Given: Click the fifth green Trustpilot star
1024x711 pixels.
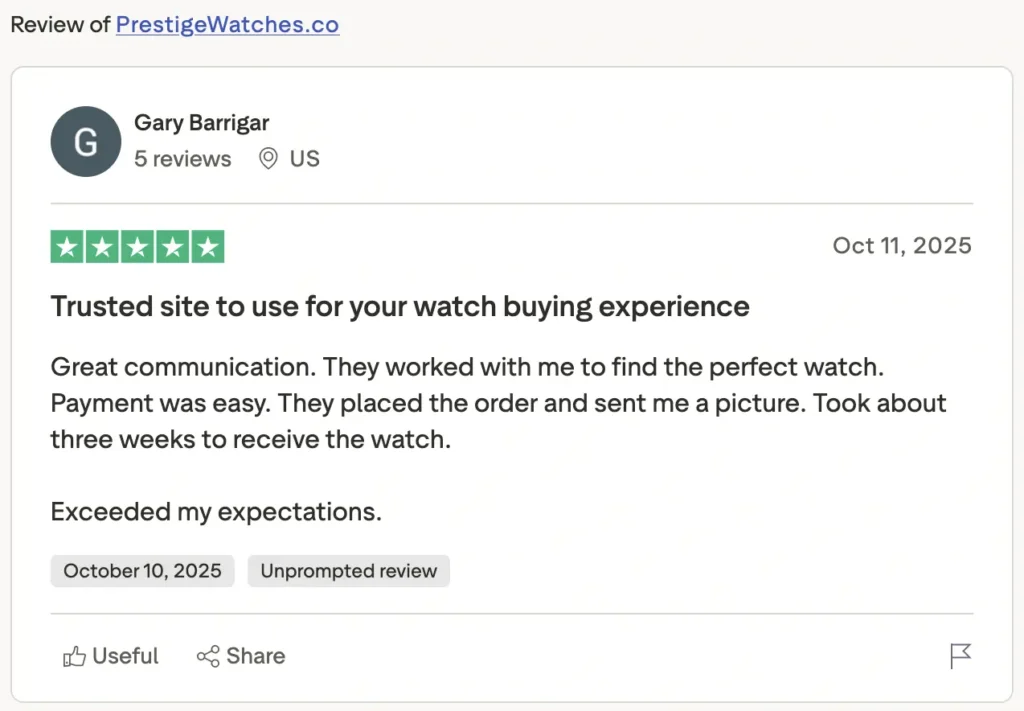Looking at the screenshot, I should tap(208, 246).
